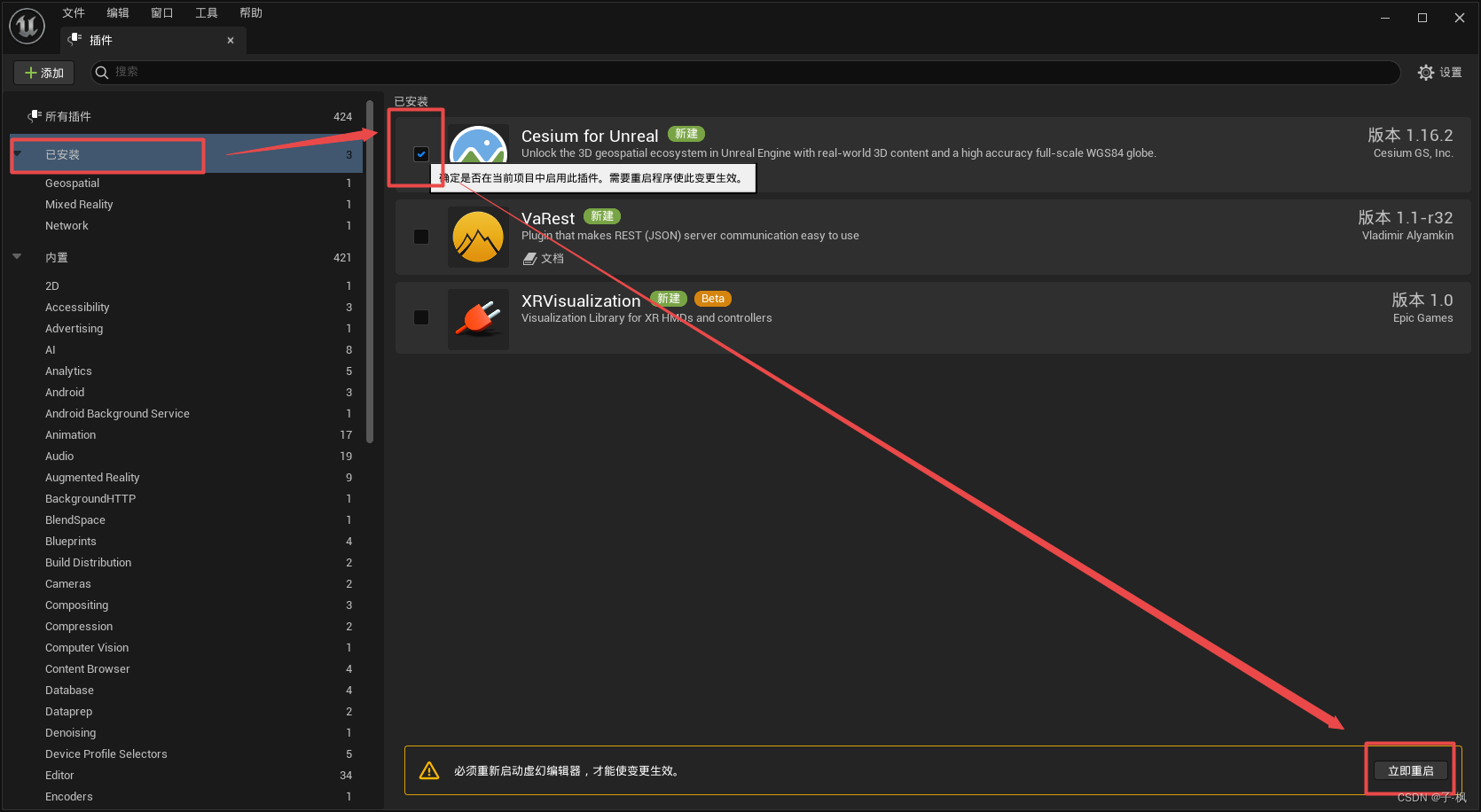Focus the plugin search field
This screenshot has height=812, width=1481.
[x=745, y=72]
